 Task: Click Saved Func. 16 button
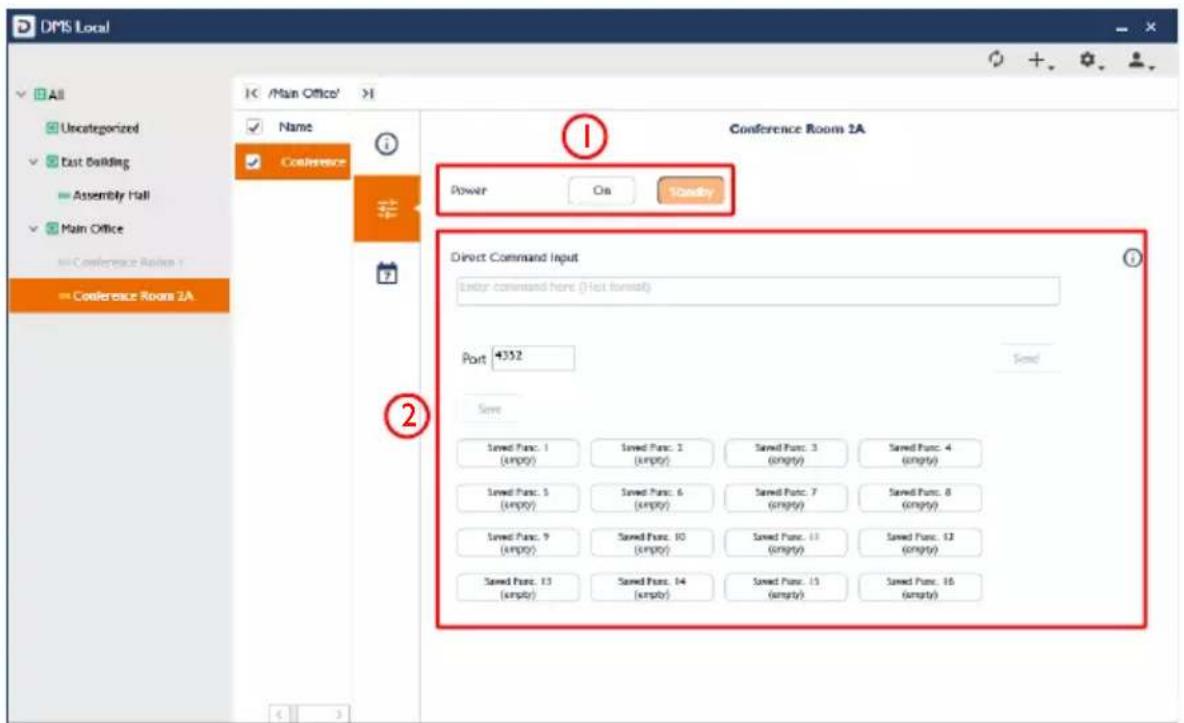pyautogui.click(x=920, y=587)
